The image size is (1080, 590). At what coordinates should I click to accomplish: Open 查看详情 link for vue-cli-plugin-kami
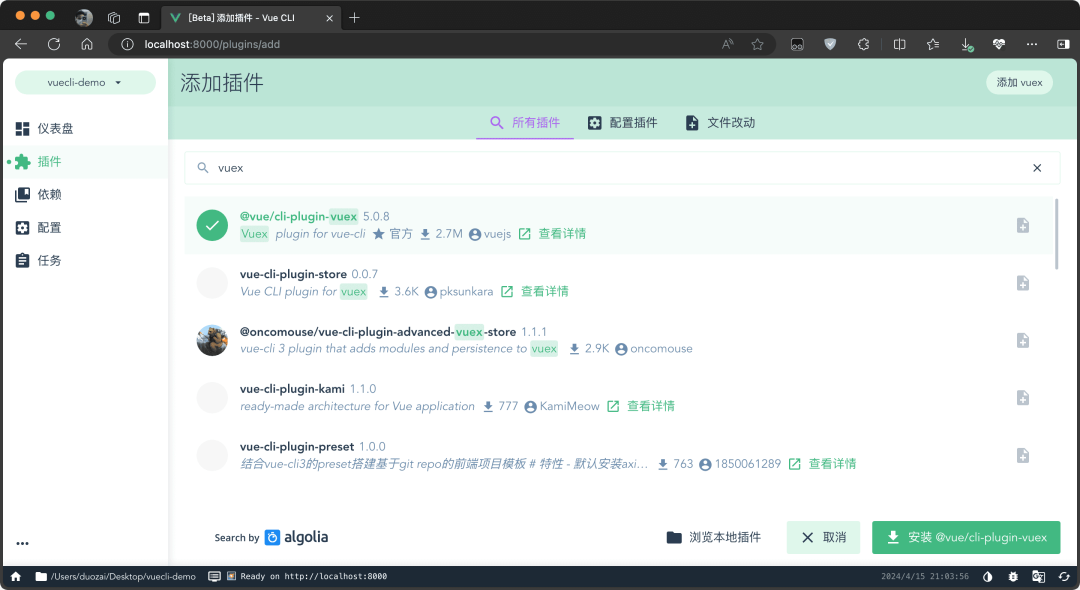(x=641, y=406)
